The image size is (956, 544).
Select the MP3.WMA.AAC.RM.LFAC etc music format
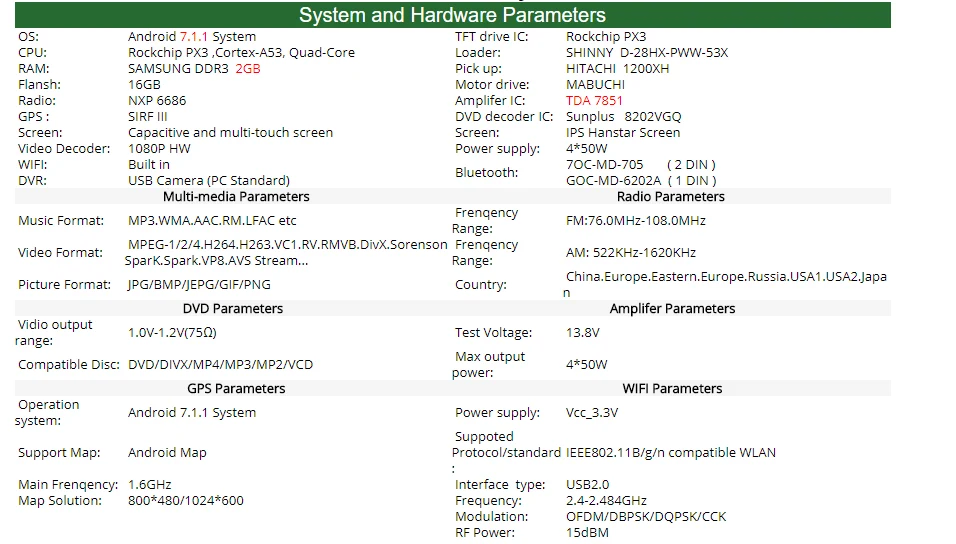212,221
